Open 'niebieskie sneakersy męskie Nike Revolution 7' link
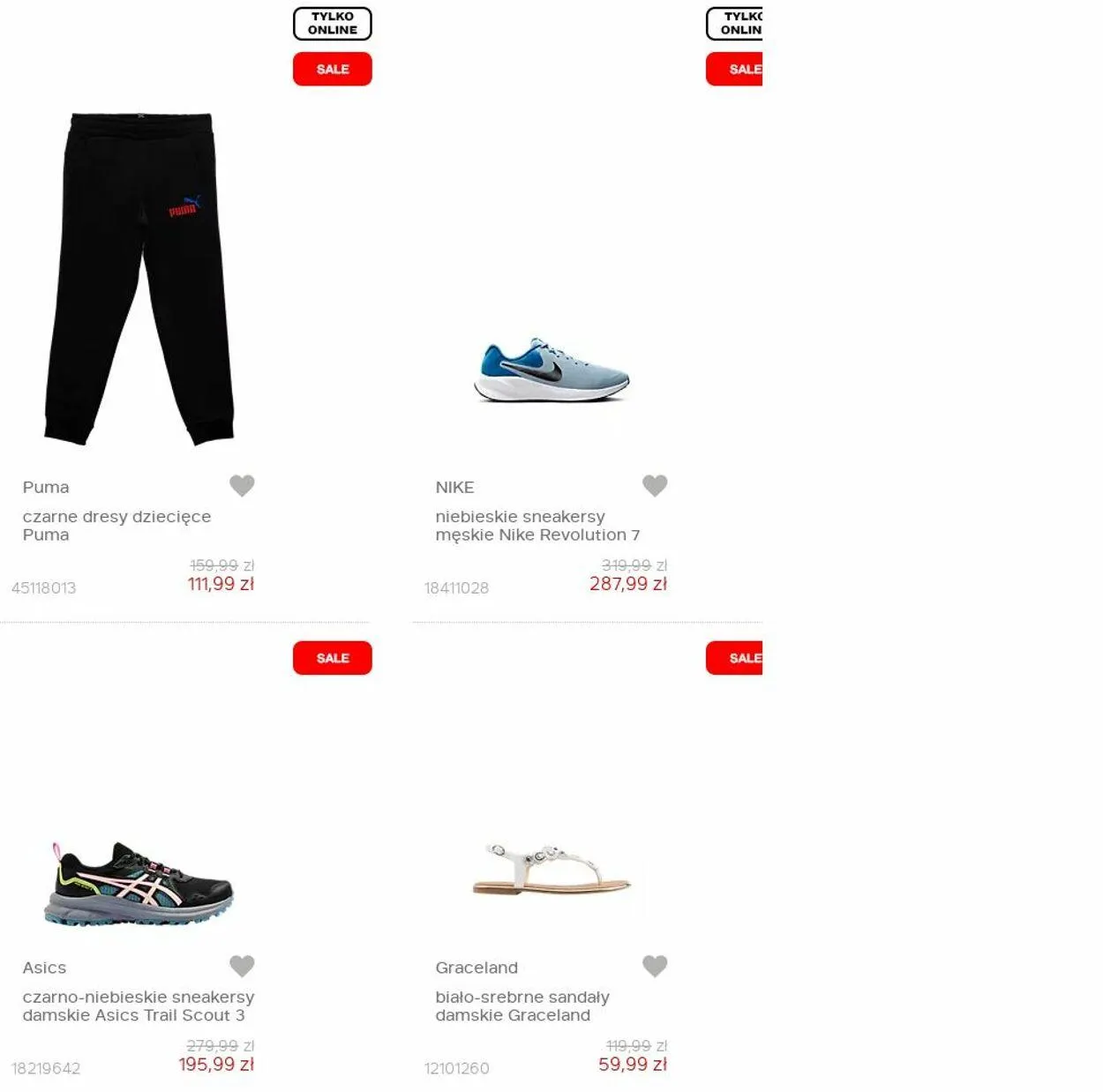The height and width of the screenshot is (1092, 1103). tap(537, 526)
